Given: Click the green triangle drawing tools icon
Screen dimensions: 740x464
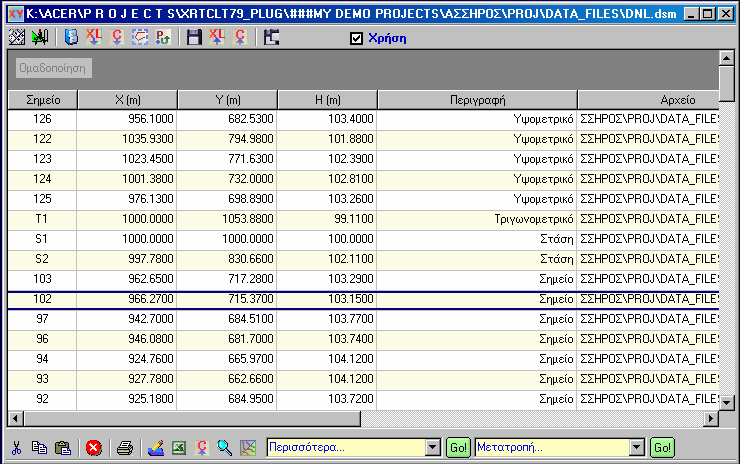Looking at the screenshot, I should coord(41,37).
